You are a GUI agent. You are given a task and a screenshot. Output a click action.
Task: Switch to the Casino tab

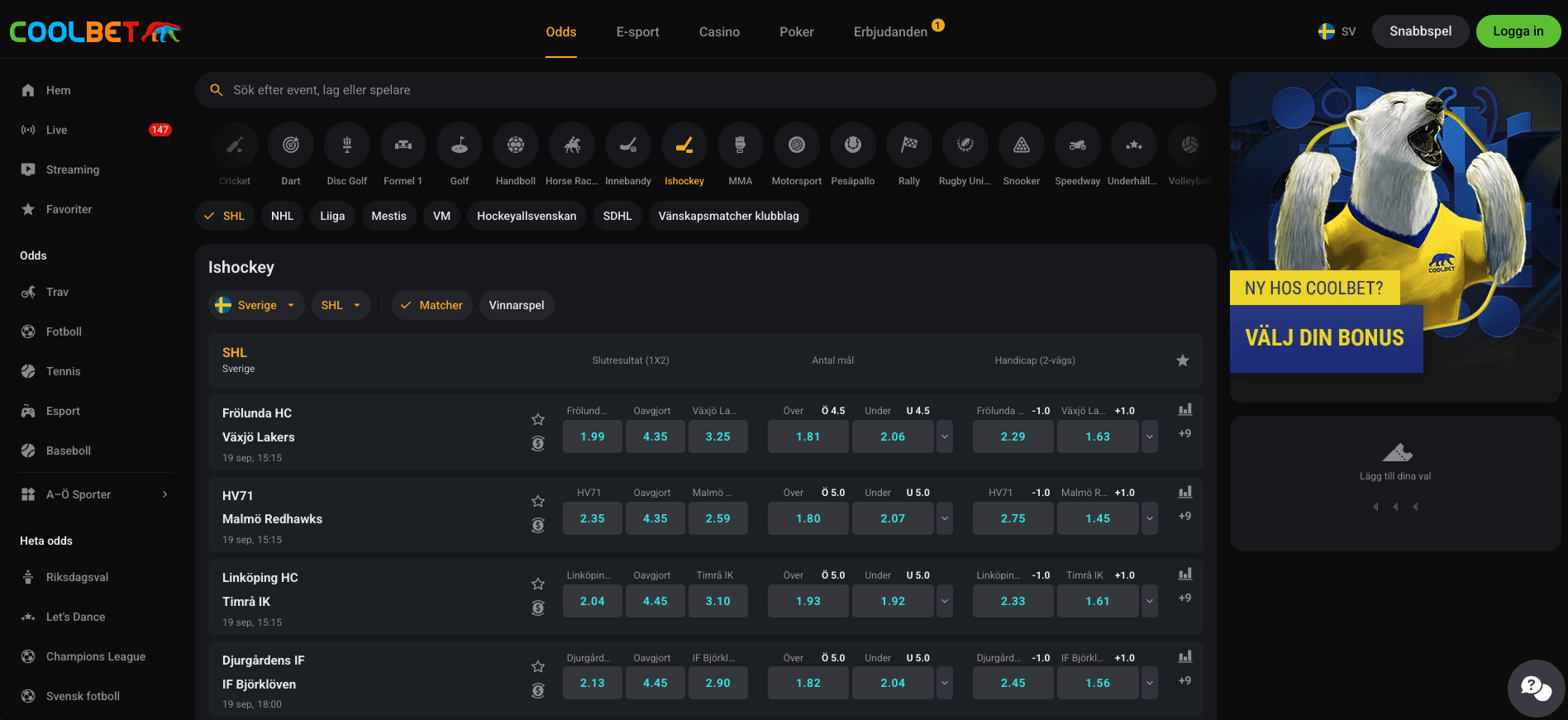click(719, 31)
